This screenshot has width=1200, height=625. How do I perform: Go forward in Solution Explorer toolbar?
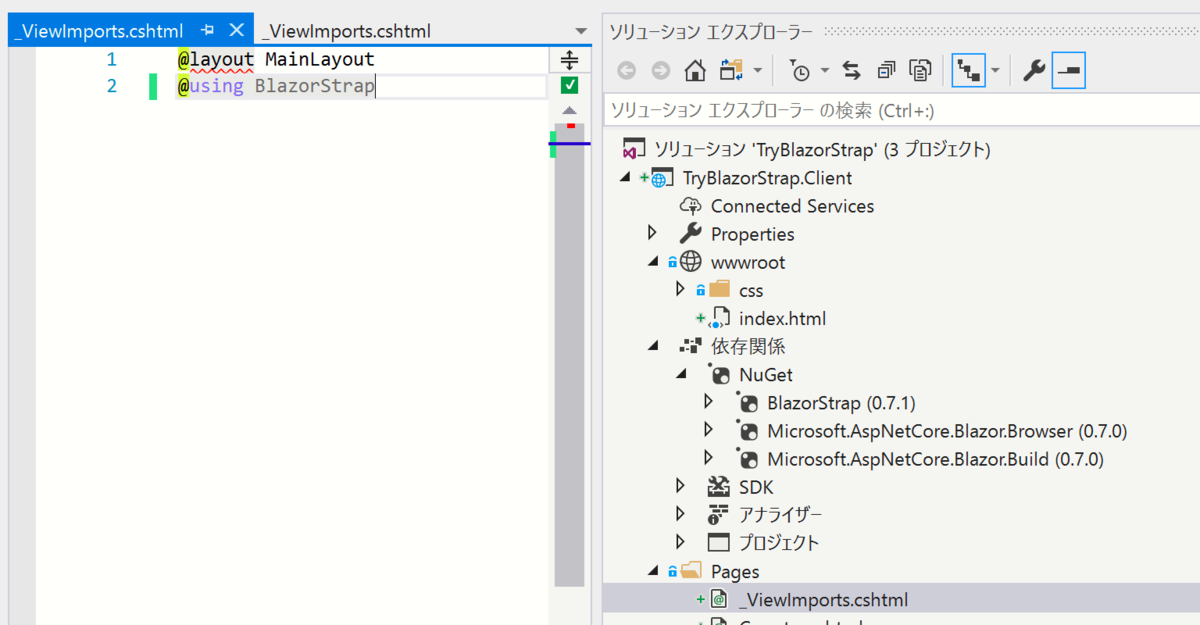(660, 70)
